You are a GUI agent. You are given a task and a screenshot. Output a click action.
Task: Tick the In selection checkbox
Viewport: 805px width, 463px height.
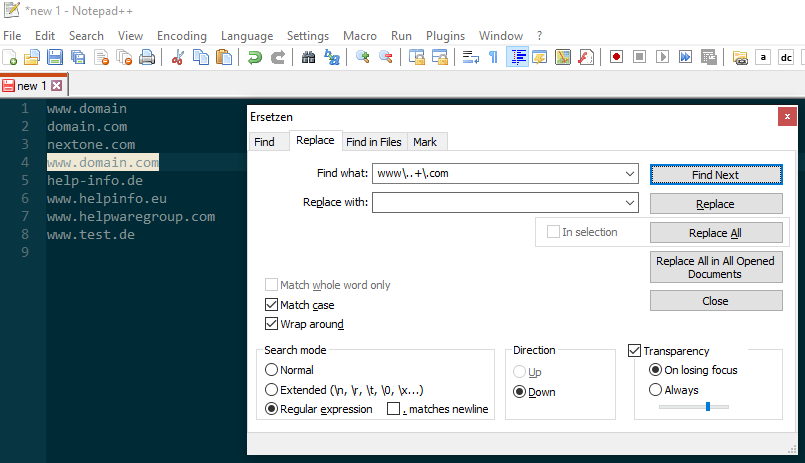tap(553, 232)
